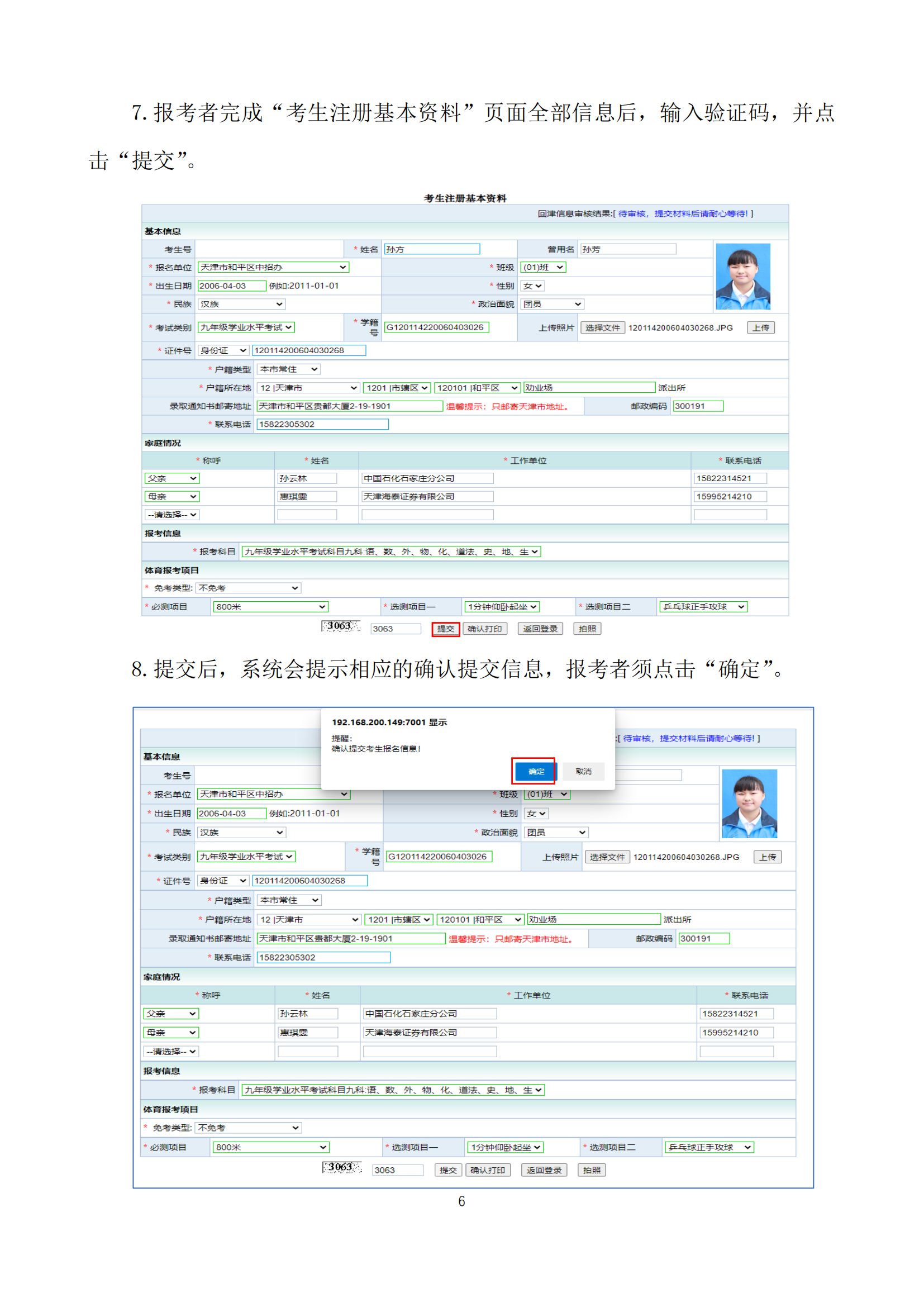
Task: Open the 民族 汉族 dropdown in the upper form
Action: (241, 304)
